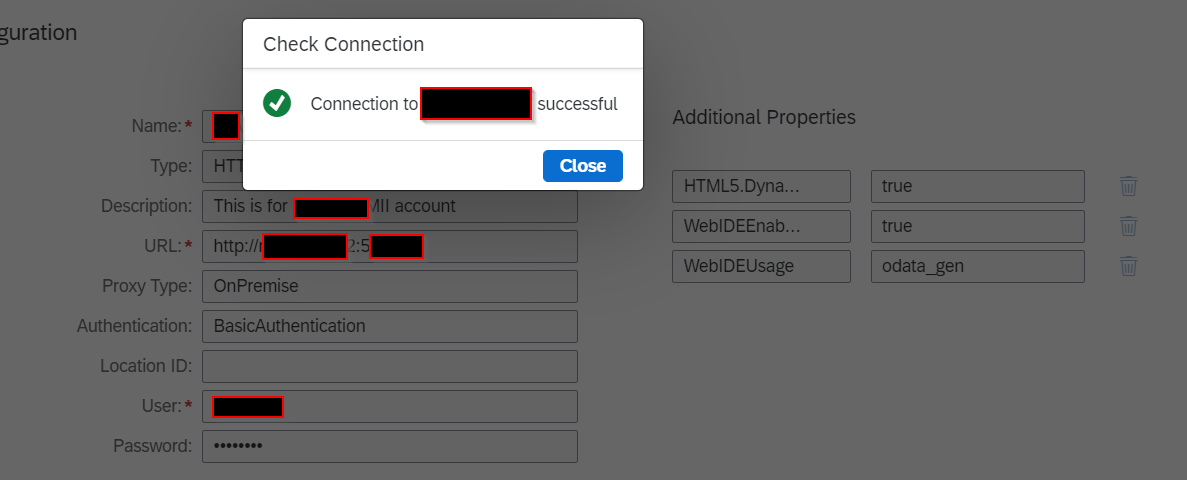The width and height of the screenshot is (1187, 480).
Task: Expand the Authentication selection box
Action: pyautogui.click(x=390, y=326)
